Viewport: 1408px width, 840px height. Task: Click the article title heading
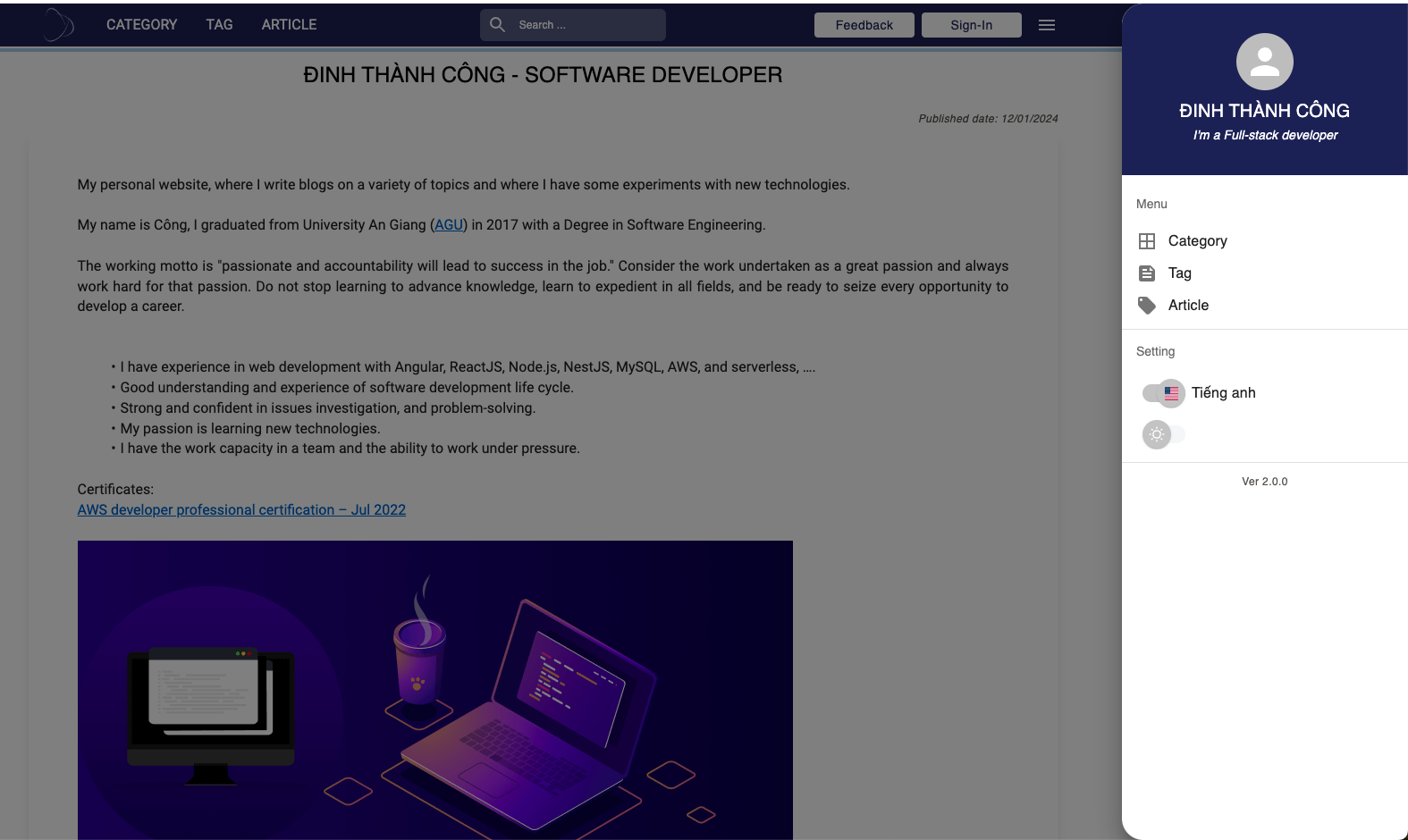[x=543, y=75]
